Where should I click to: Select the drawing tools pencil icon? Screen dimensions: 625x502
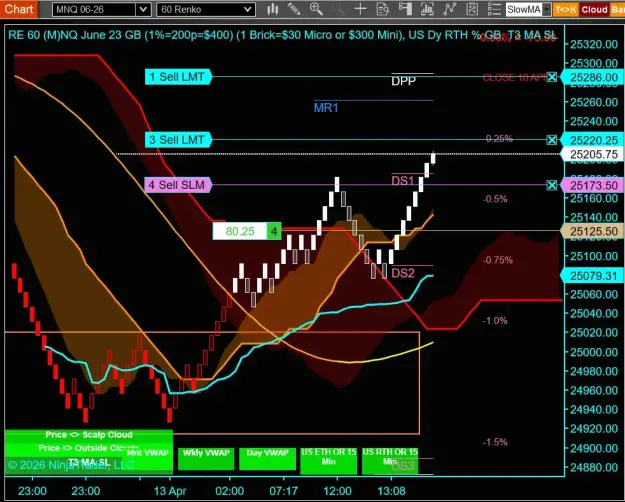point(294,9)
